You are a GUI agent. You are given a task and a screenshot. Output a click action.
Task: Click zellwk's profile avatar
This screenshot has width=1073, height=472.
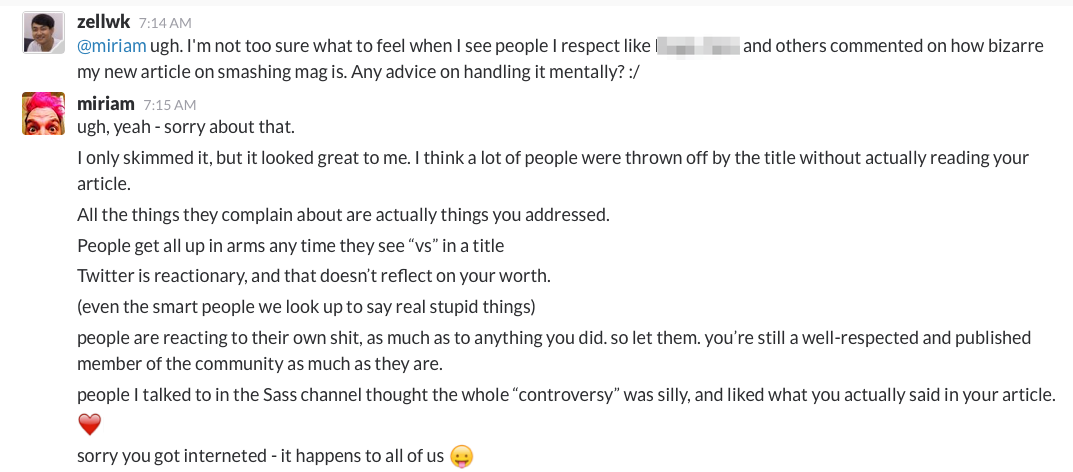42,36
